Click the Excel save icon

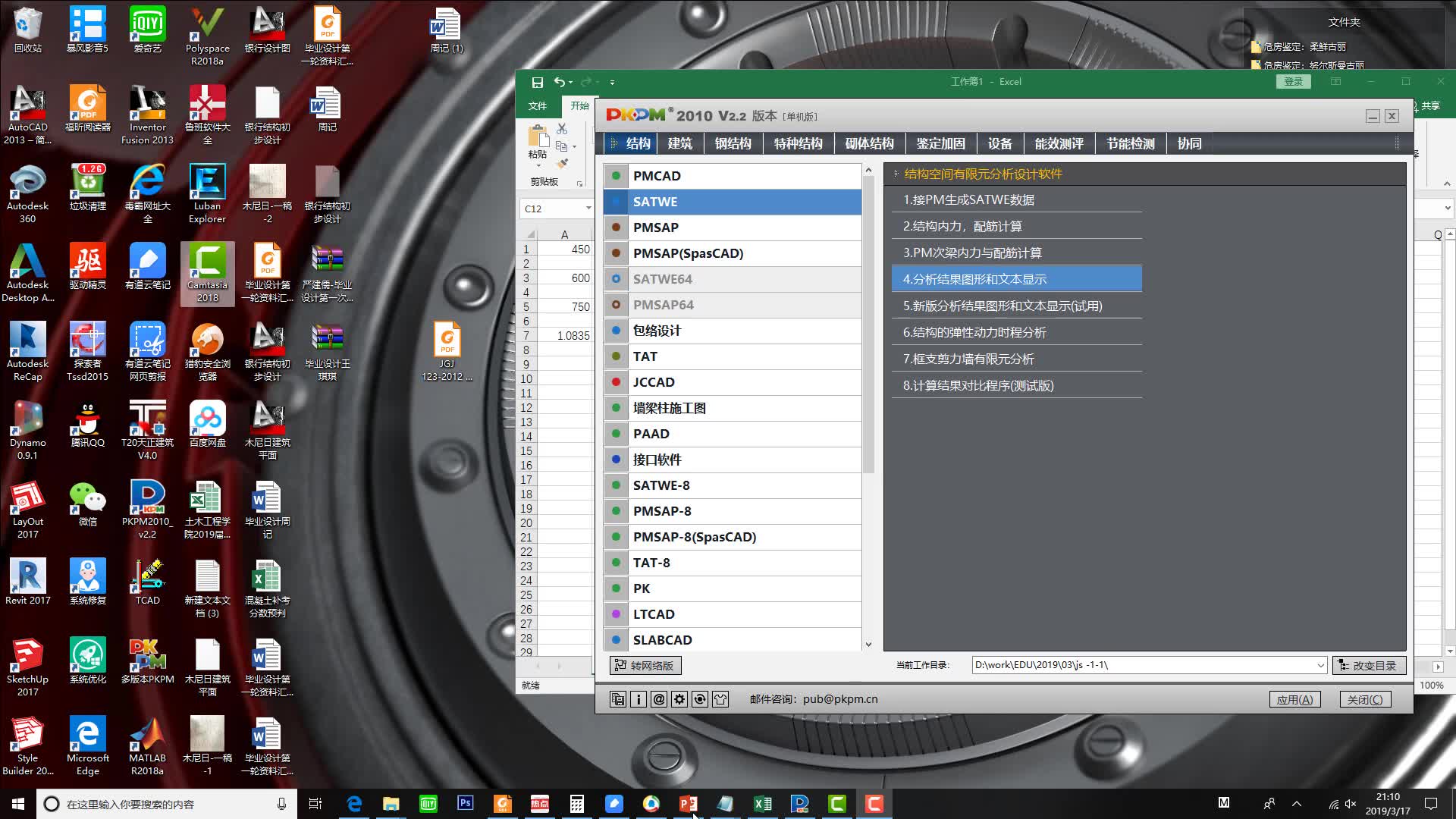click(x=537, y=82)
